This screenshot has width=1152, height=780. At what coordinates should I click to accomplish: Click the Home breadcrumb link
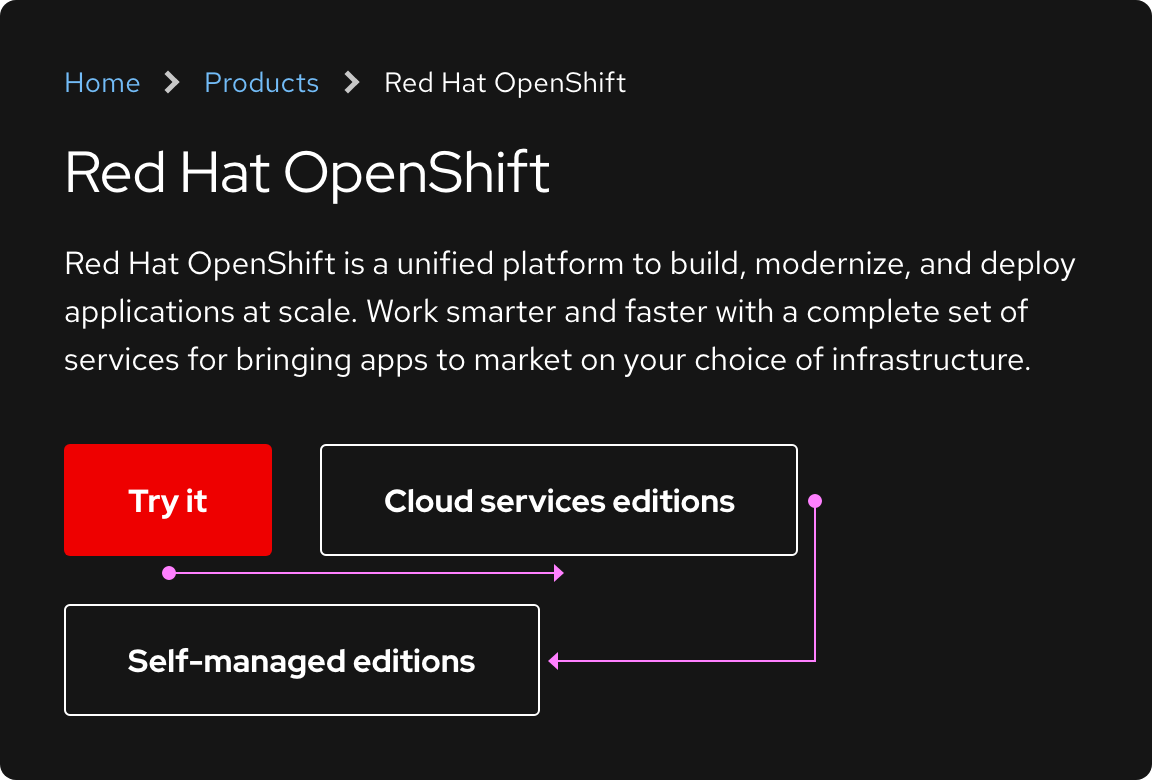tap(102, 83)
